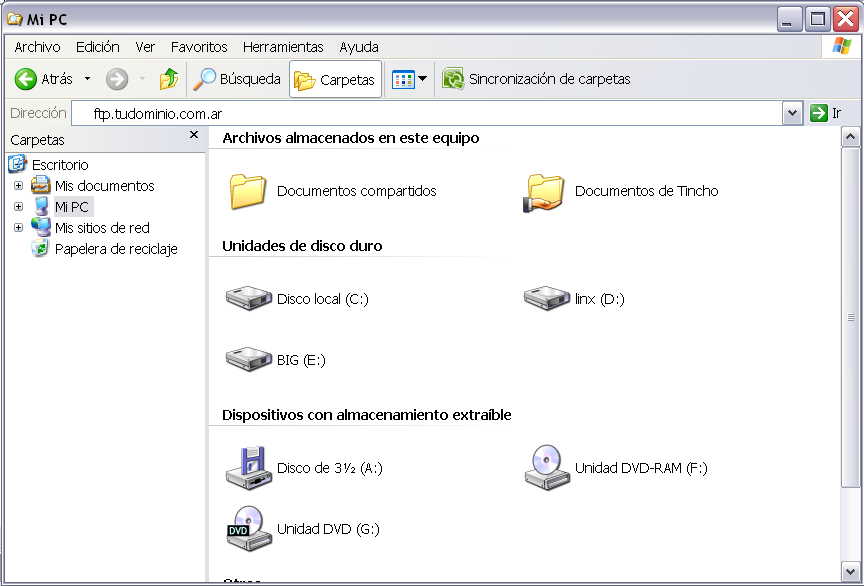Select the Disco de 3½ (A:) floppy icon
This screenshot has width=864, height=586.
pos(249,468)
